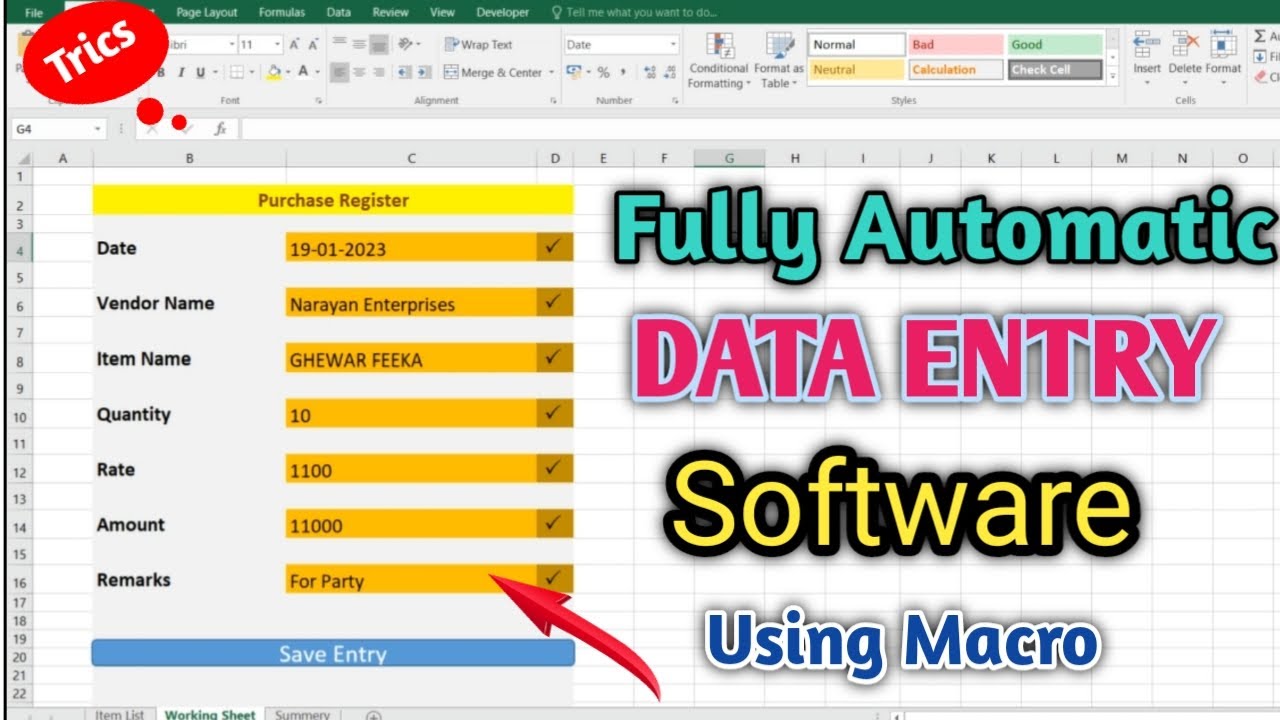1280x720 pixels.
Task: Apply the Normal cell style
Action: click(x=856, y=44)
